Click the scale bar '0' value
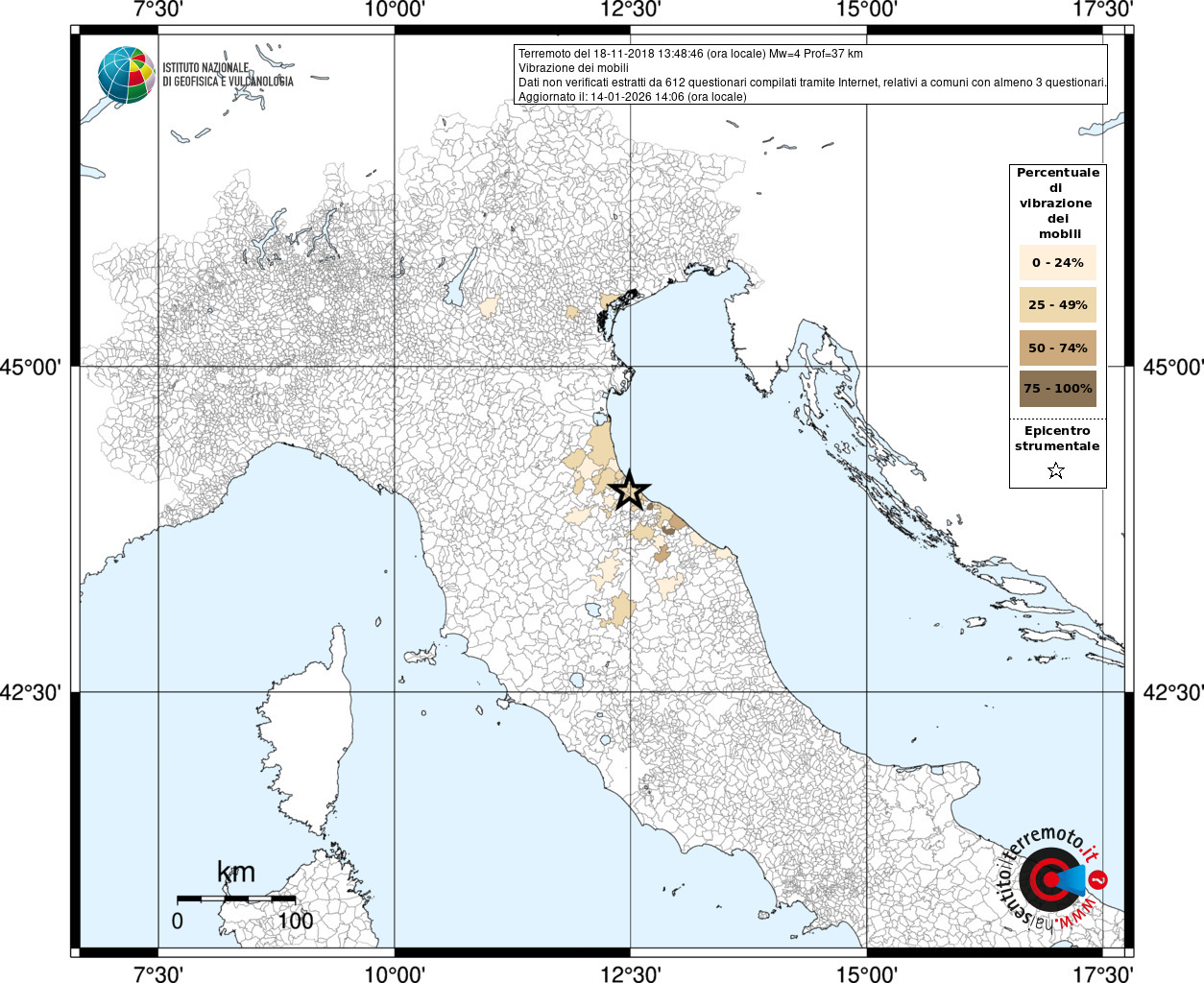 [178, 921]
